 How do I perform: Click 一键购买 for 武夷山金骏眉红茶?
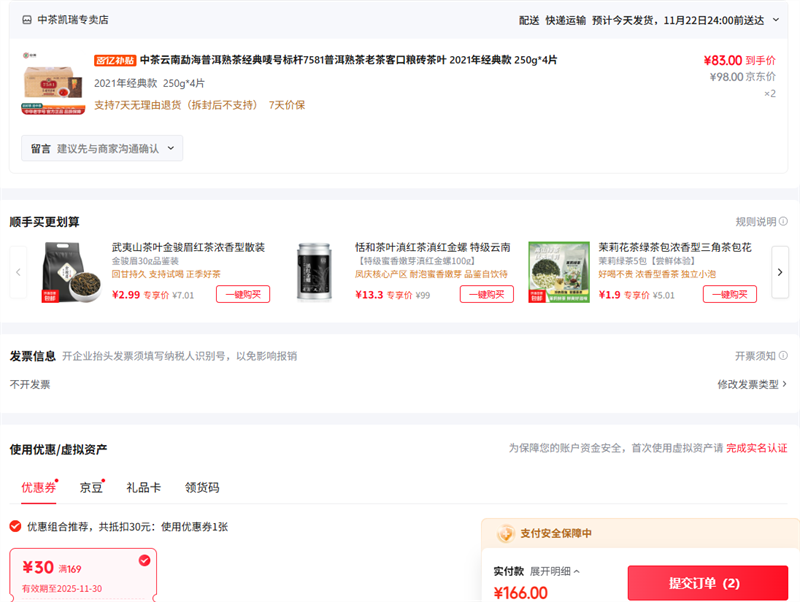(x=243, y=294)
